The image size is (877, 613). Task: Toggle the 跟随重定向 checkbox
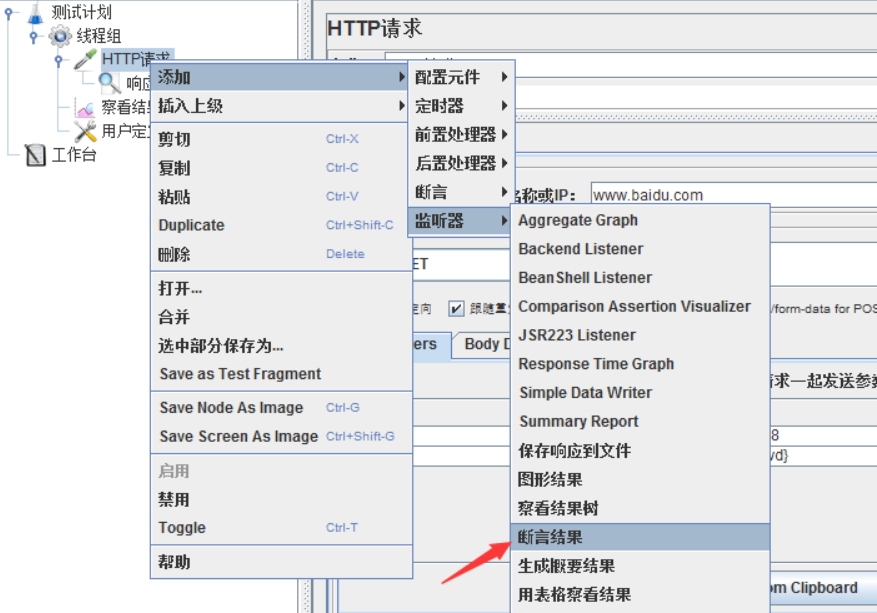click(456, 308)
